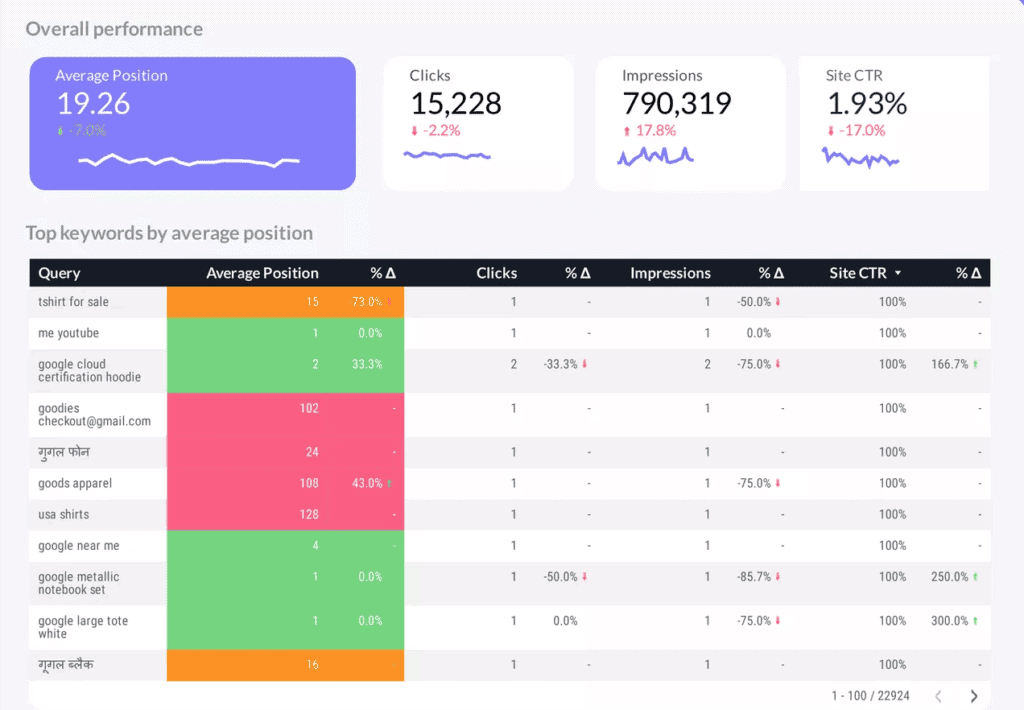Sort by Clicks column header

[496, 273]
